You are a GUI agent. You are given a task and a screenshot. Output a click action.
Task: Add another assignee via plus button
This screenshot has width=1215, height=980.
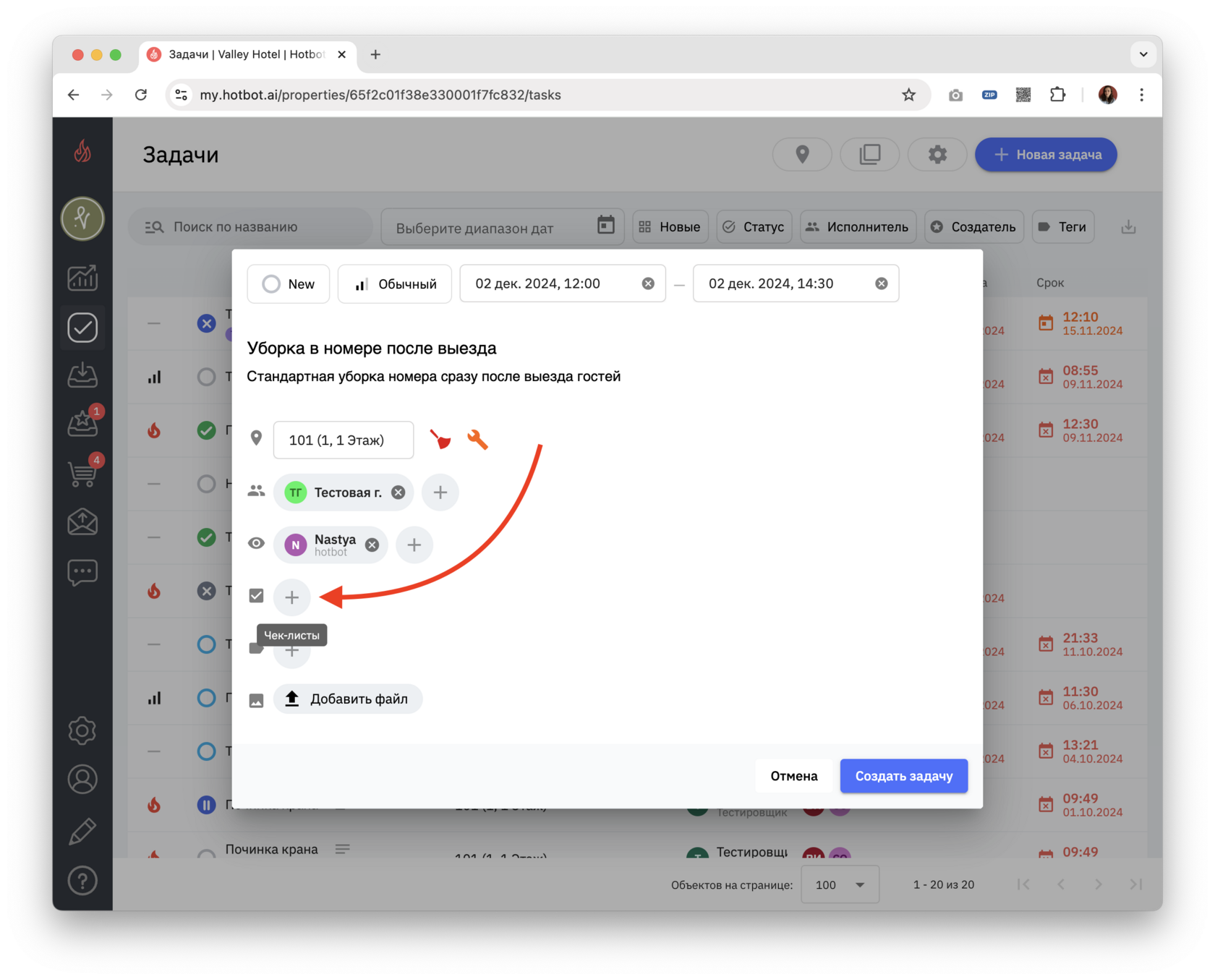click(x=440, y=493)
